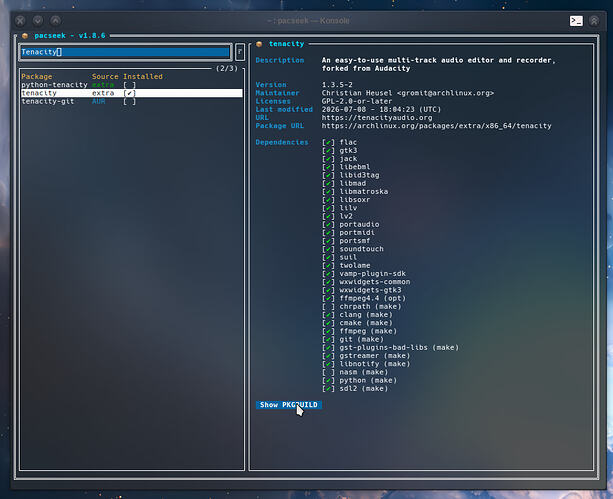Click the libmatroska dependency entry
613x499 pixels.
[364, 192]
